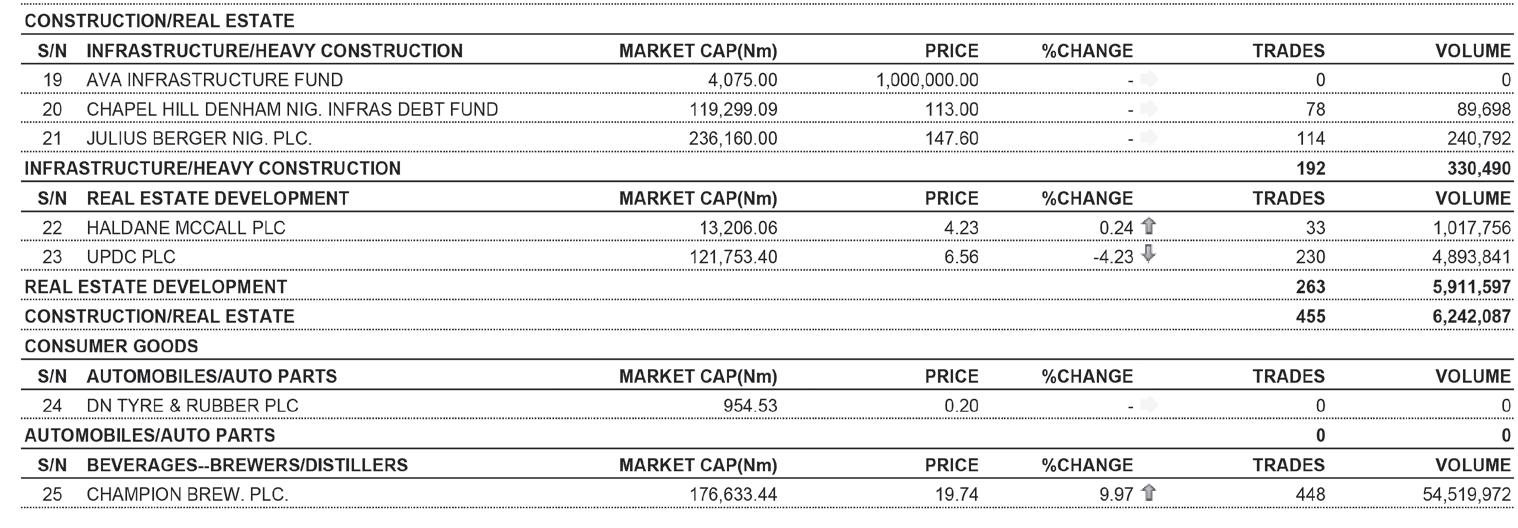The height and width of the screenshot is (528, 1518).
Task: Click REAL ESTATE DEVELOPMENT column heading
Action: (x=218, y=198)
